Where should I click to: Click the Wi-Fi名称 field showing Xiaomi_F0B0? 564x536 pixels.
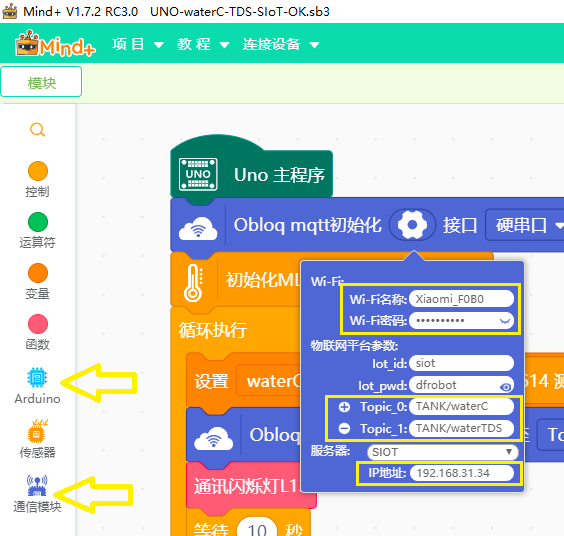pyautogui.click(x=461, y=299)
